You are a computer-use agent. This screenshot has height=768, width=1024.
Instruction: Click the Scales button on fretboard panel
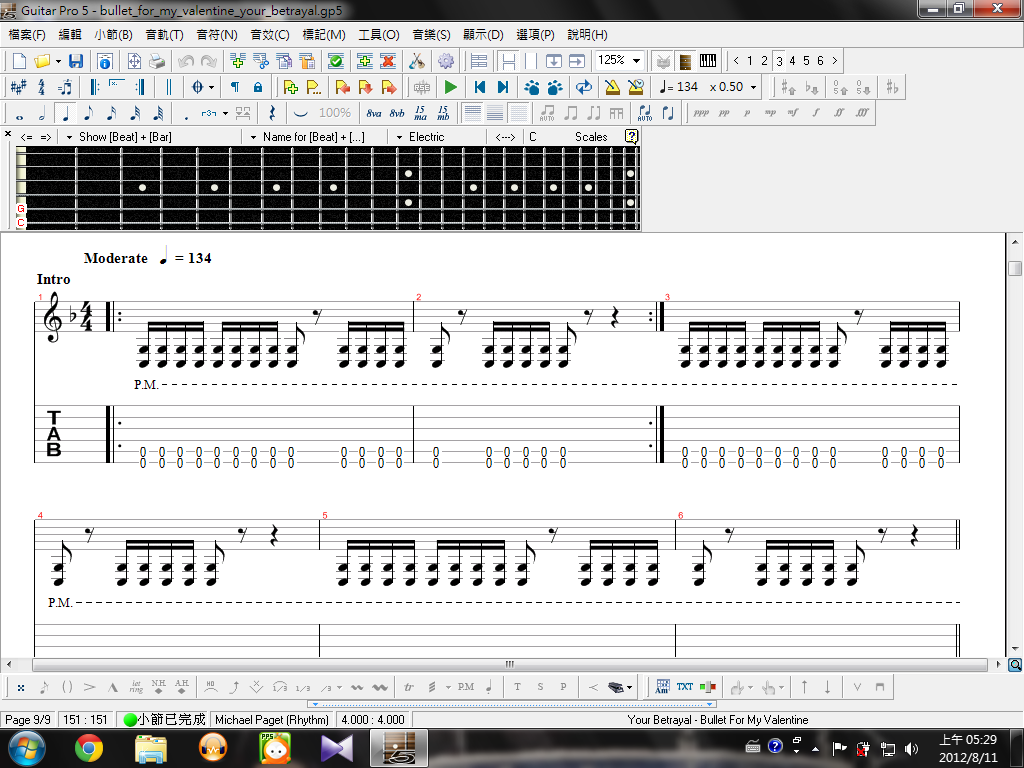(x=591, y=136)
